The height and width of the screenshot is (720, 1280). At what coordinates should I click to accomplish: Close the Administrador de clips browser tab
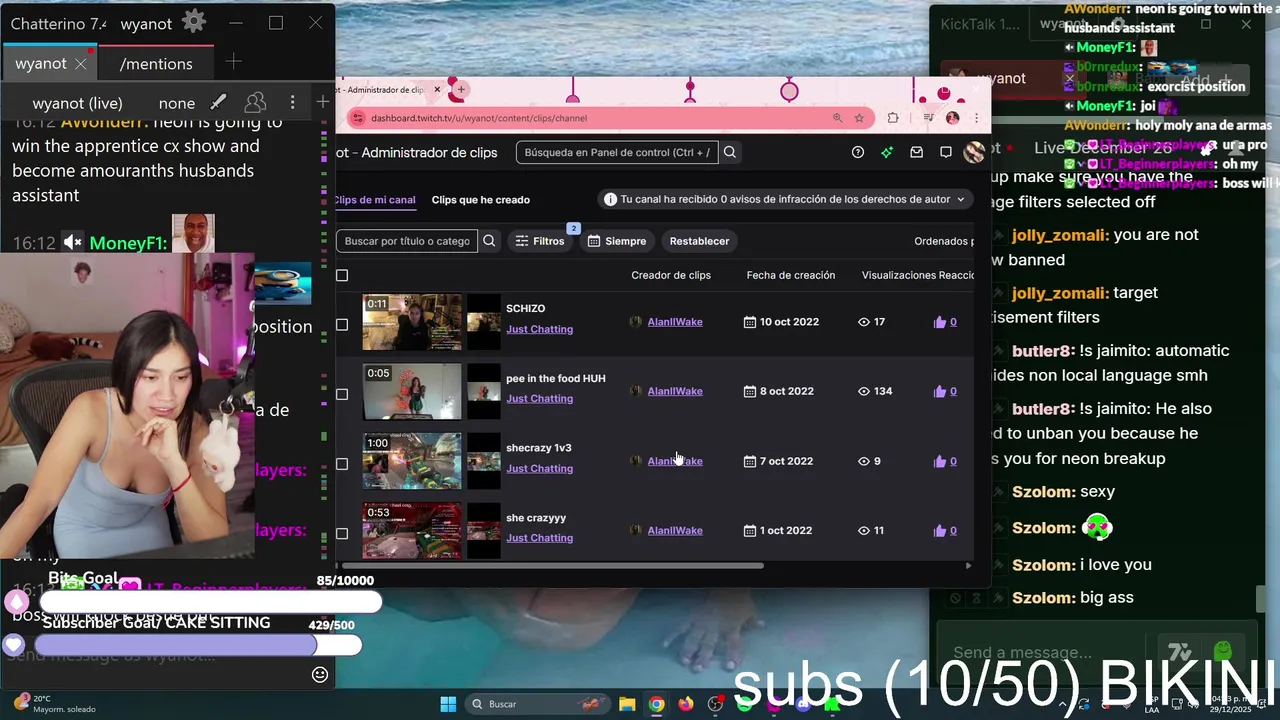point(438,89)
